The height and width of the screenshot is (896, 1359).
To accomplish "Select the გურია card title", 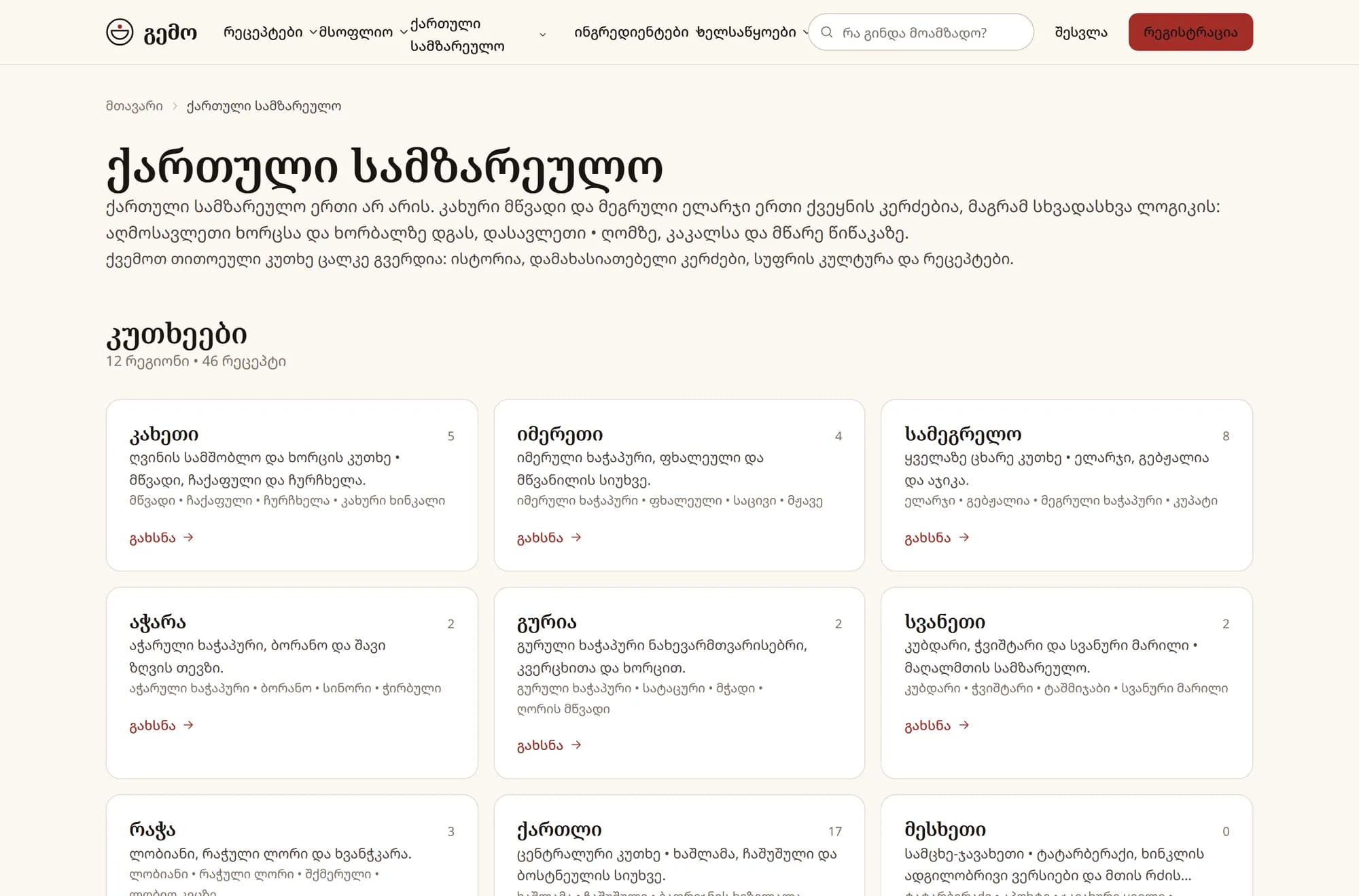I will (x=547, y=622).
